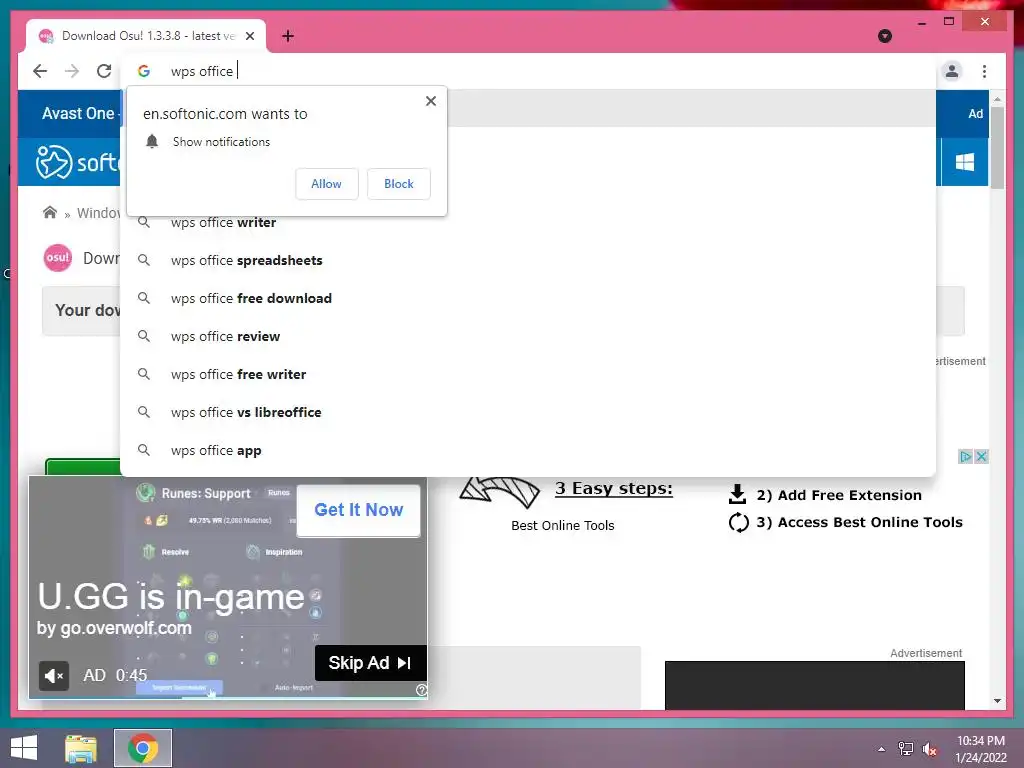Click the round dropdown icon in title bar
This screenshot has height=768, width=1024.
click(885, 36)
